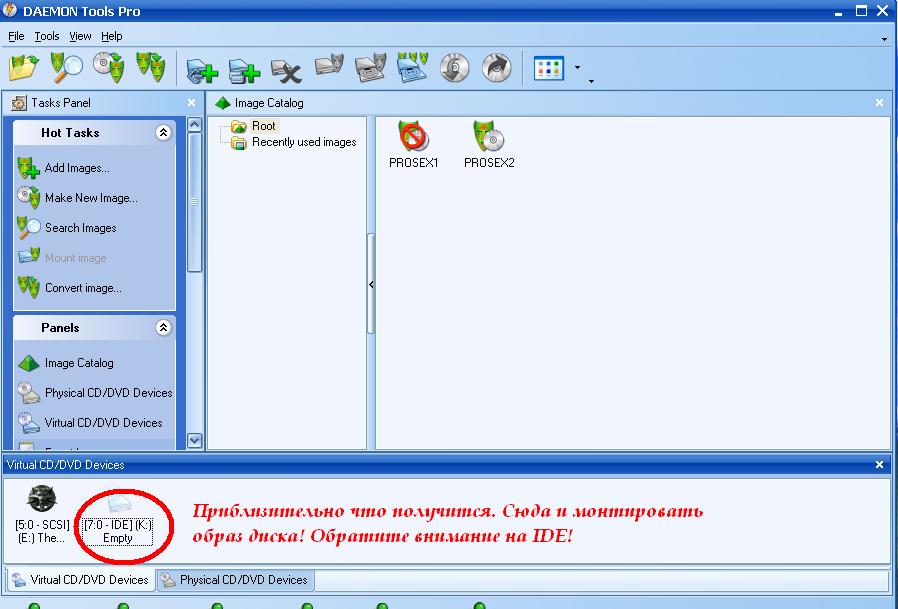Click Add Images... in Hot Tasks
This screenshot has height=609, width=898.
click(77, 168)
